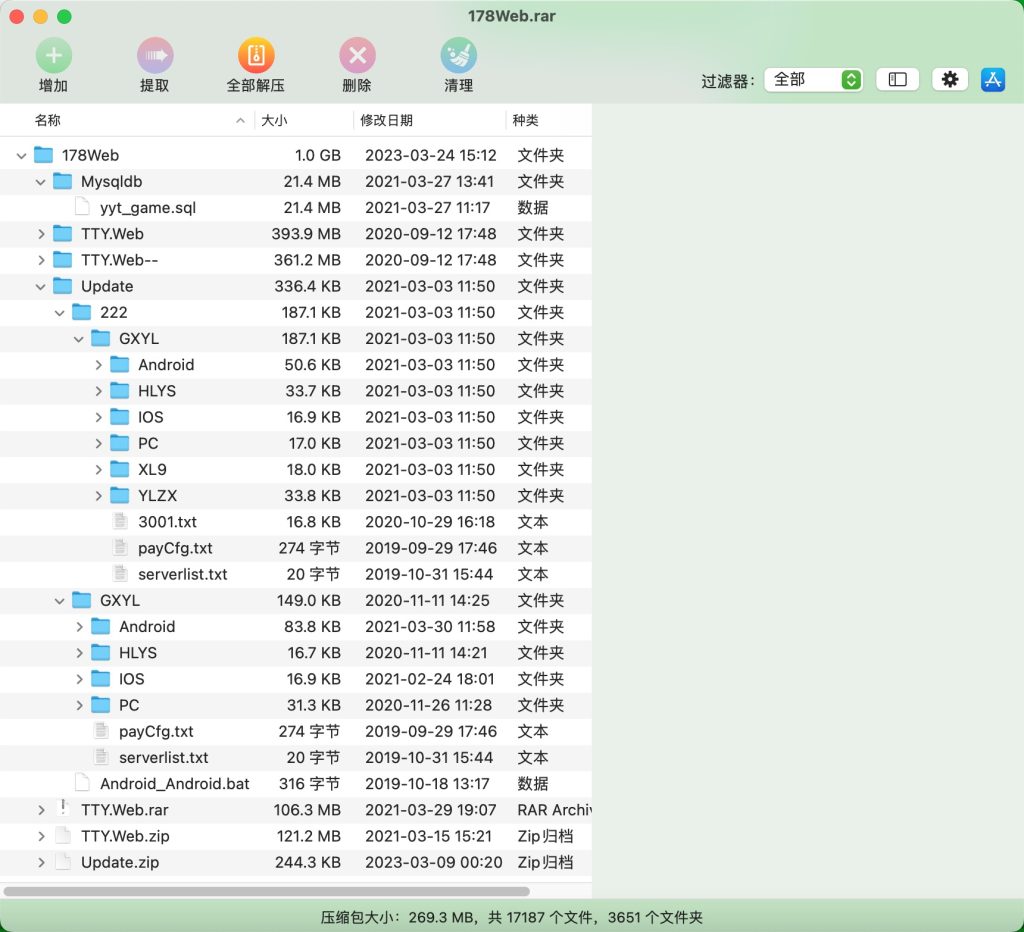This screenshot has width=1024, height=932.
Task: Expand the TTY.Web-- folder
Action: (41, 260)
